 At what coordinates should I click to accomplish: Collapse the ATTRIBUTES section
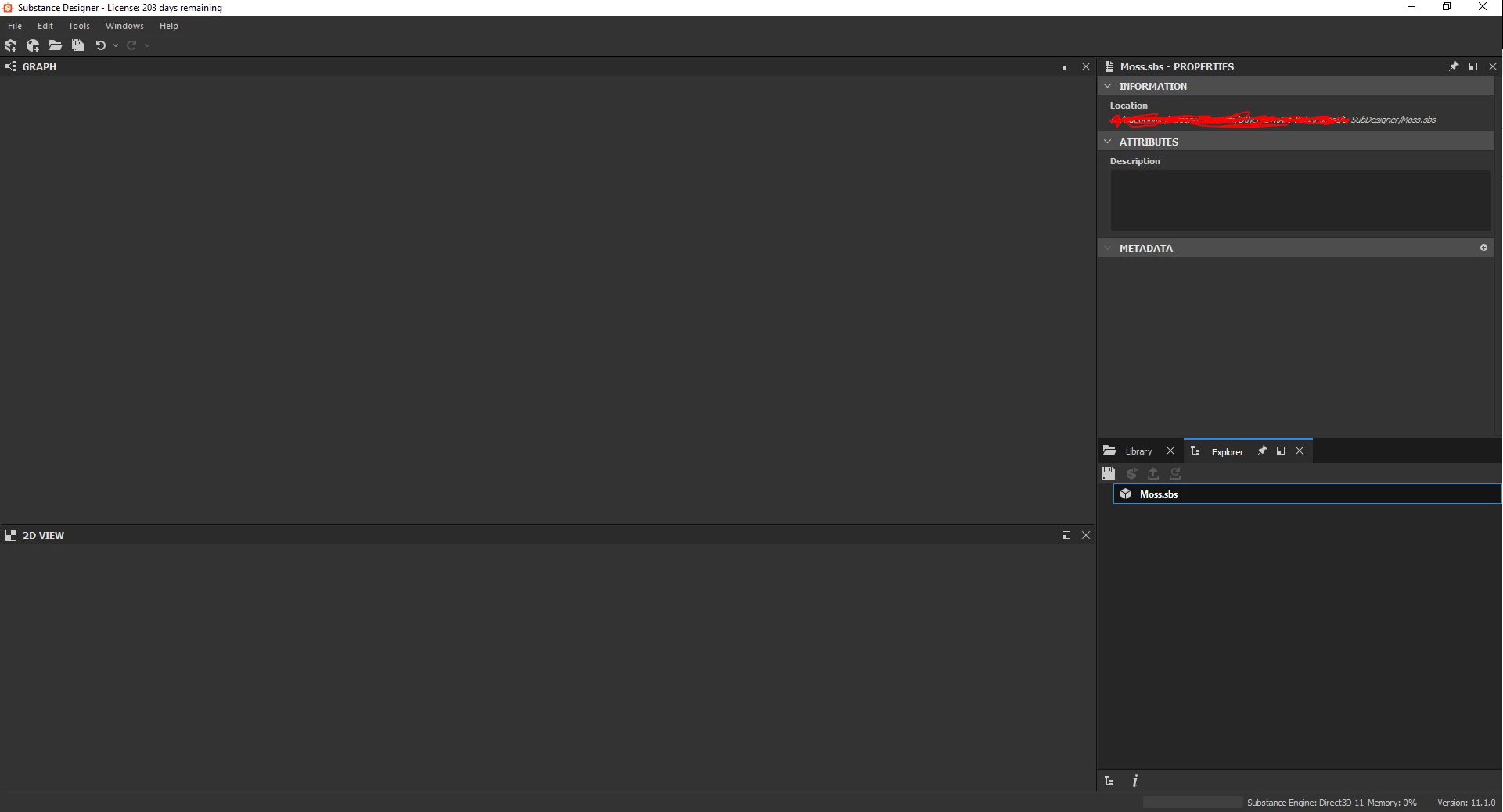coord(1108,142)
